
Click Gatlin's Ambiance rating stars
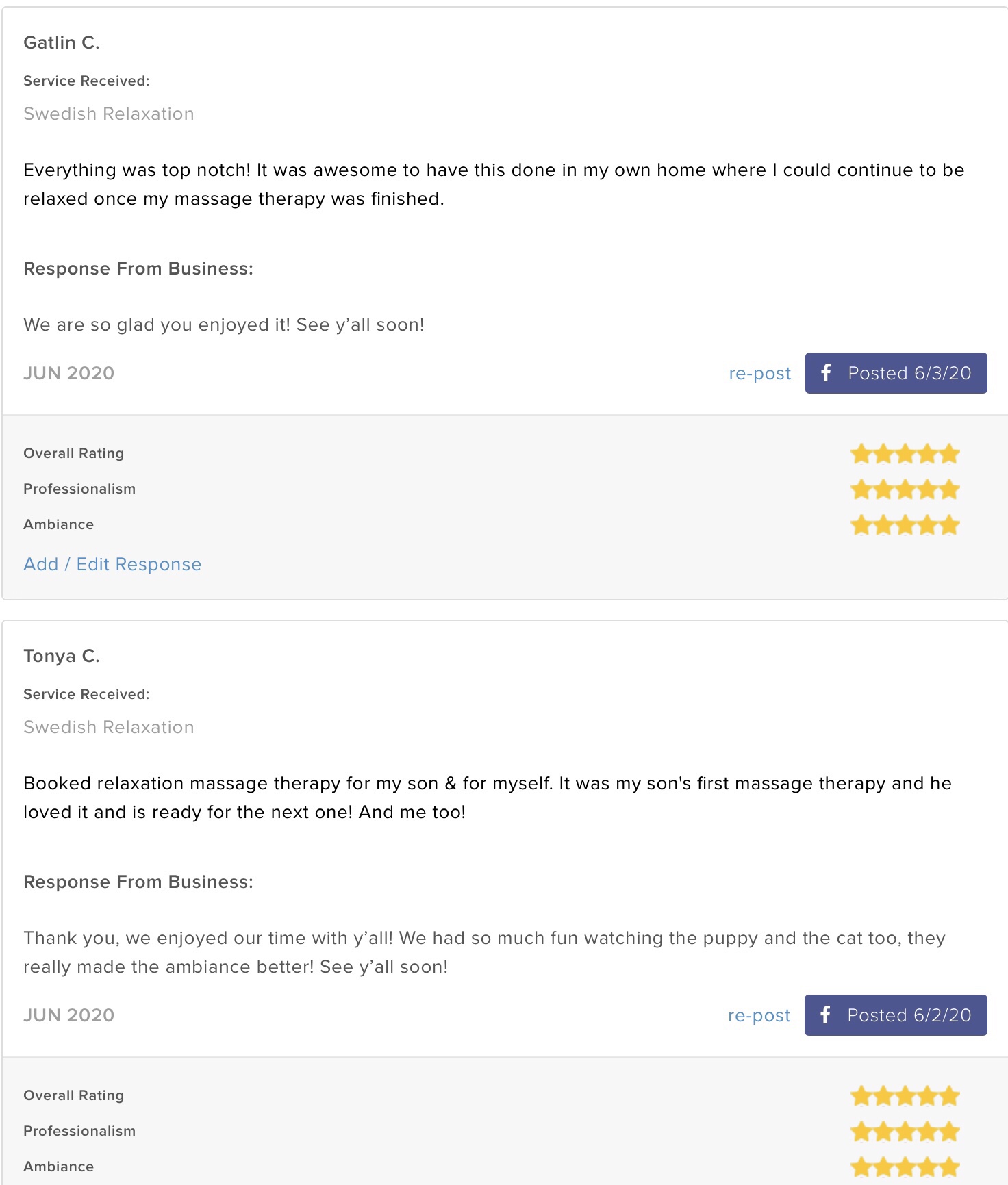point(905,525)
